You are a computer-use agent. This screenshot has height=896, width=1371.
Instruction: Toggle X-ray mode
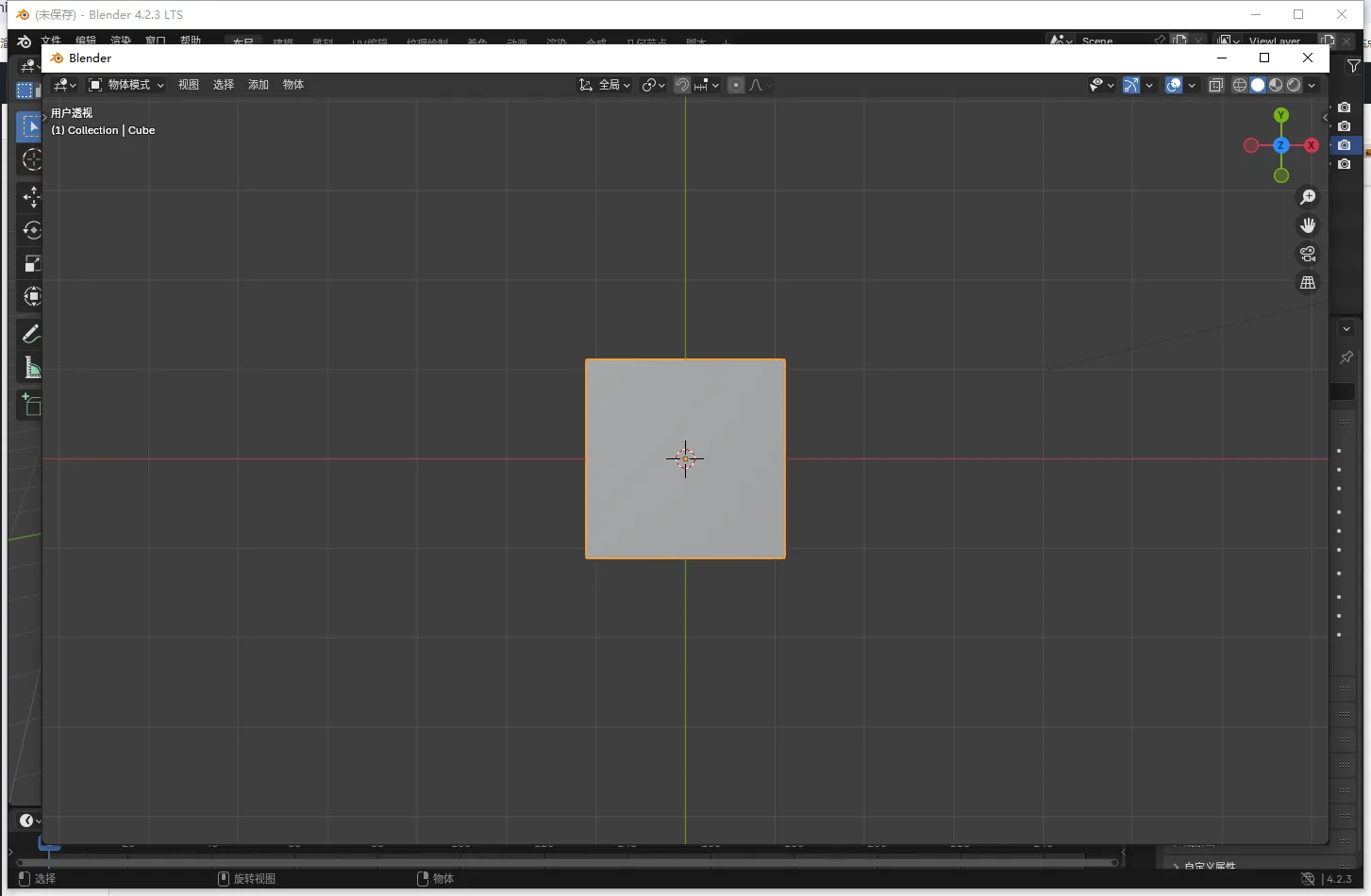pos(1216,85)
